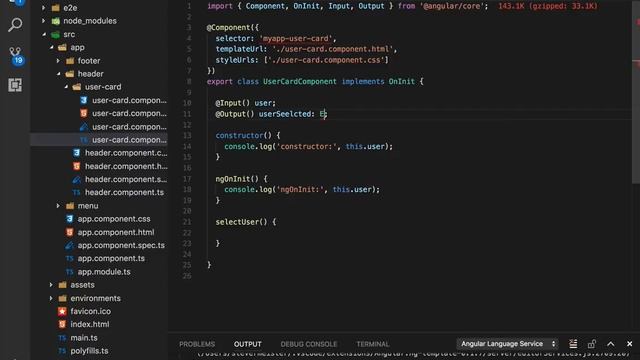Collapse the src folder arrow
Image resolution: width=640 pixels, height=360 pixels.
pyautogui.click(x=44, y=34)
